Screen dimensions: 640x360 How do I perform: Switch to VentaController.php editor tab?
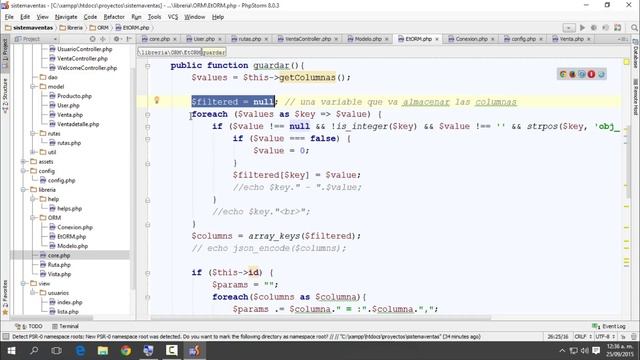coord(307,39)
